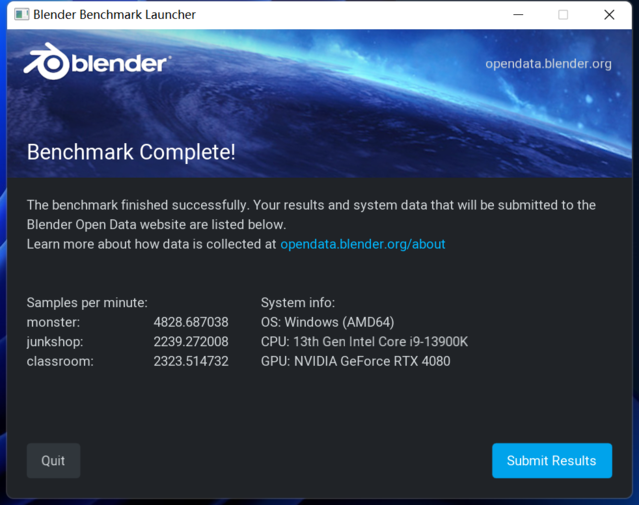Click the 'monster:' label
The image size is (639, 505).
53,322
